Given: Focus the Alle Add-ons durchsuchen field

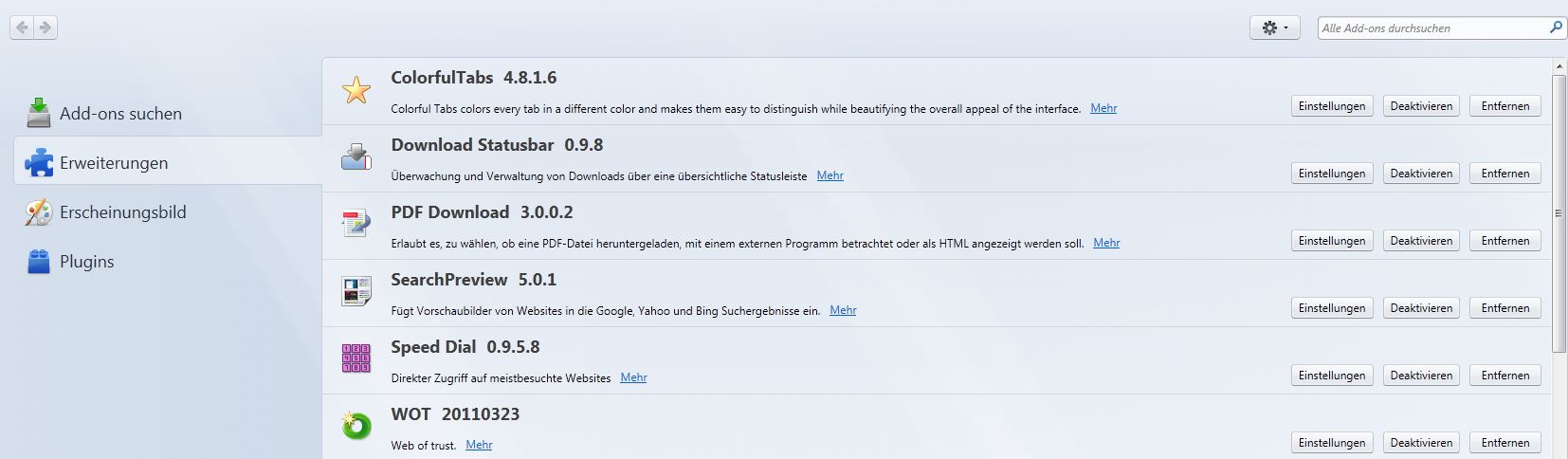Looking at the screenshot, I should [1432, 28].
